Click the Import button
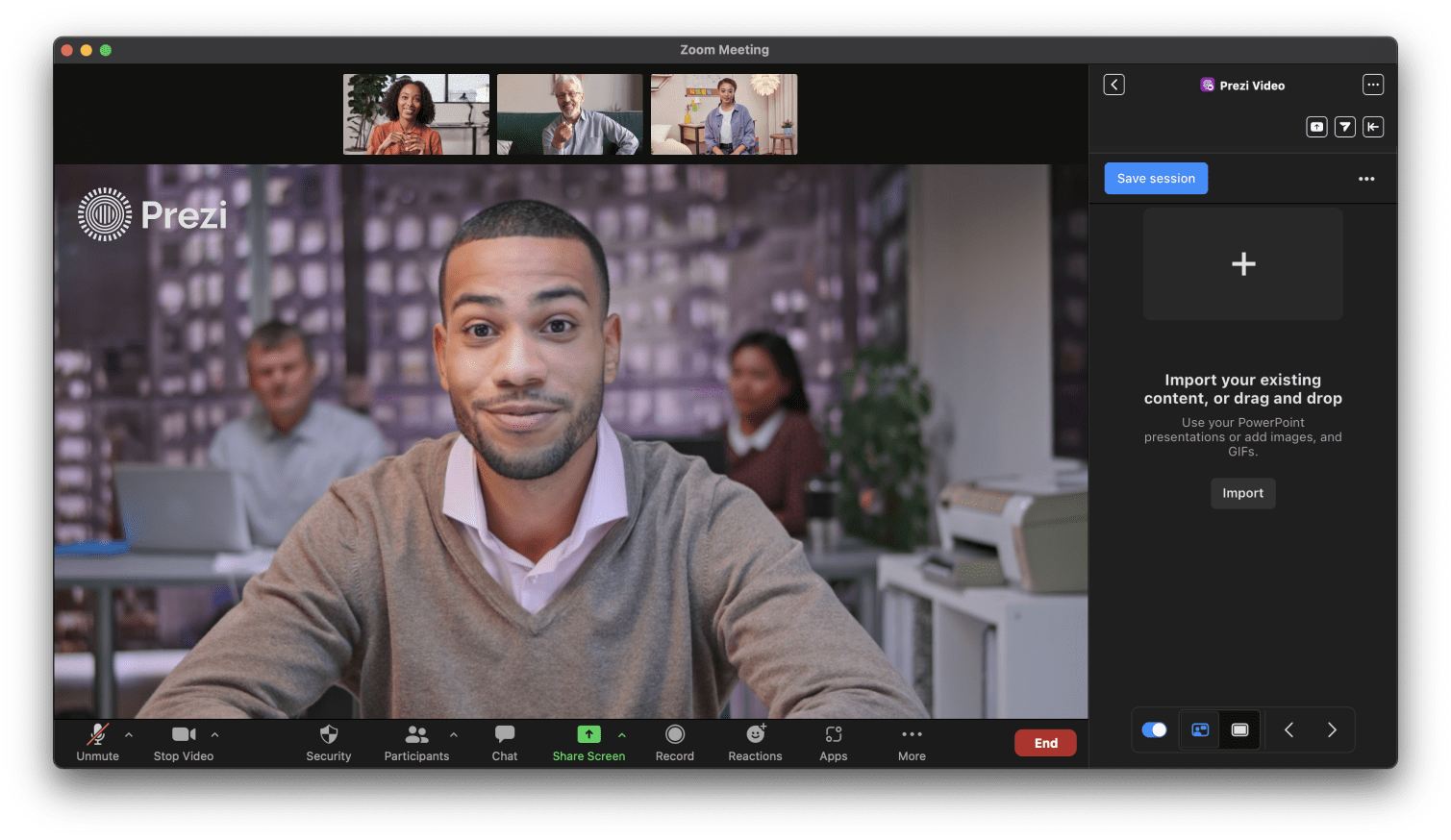 tap(1242, 493)
